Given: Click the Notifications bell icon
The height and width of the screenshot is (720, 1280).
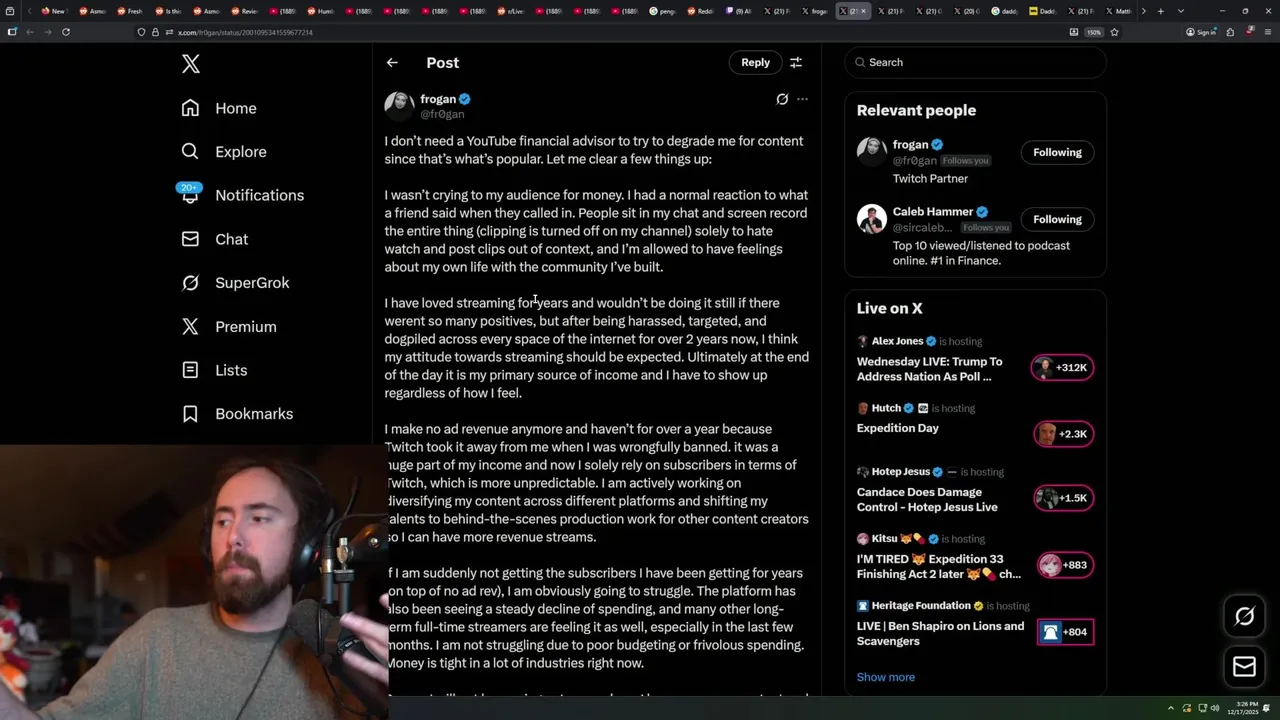Looking at the screenshot, I should click(x=190, y=196).
